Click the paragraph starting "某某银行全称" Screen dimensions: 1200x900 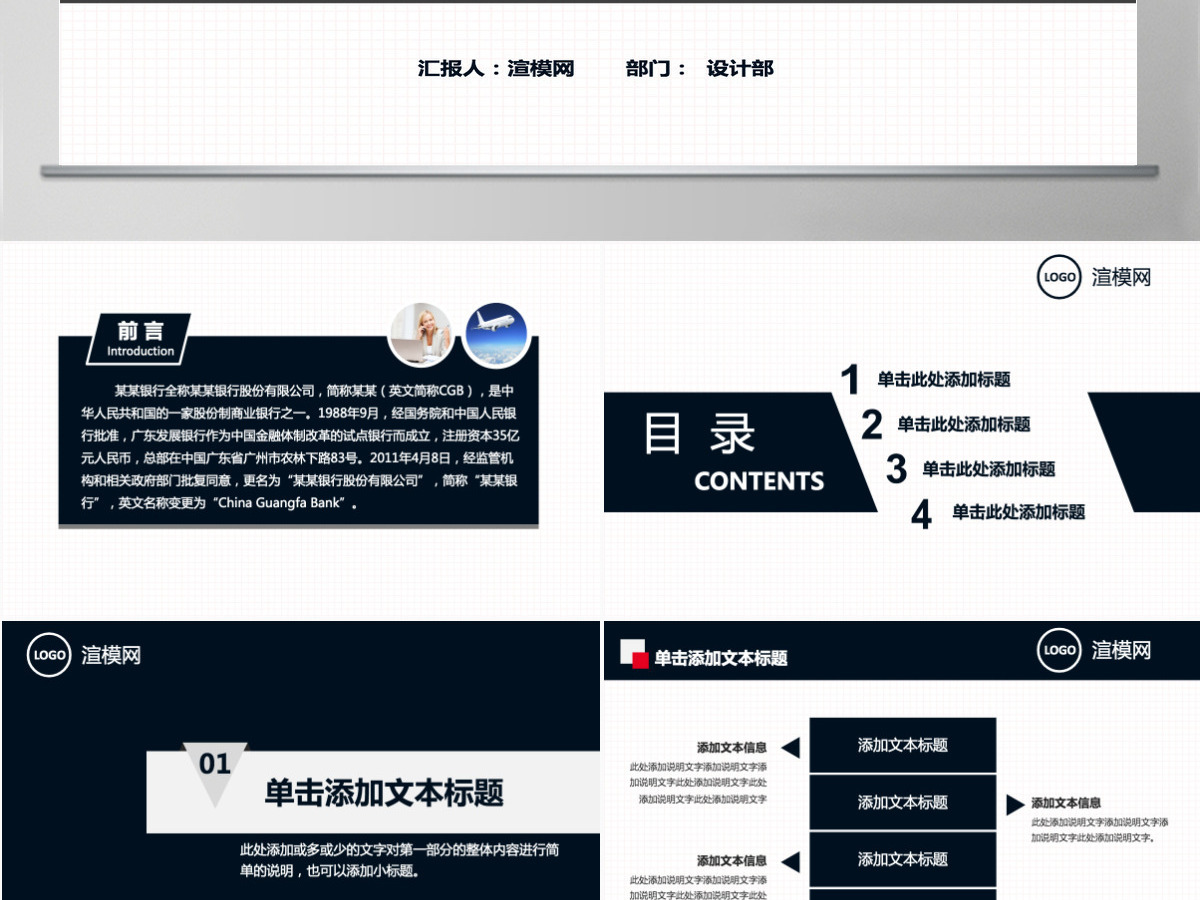click(299, 447)
